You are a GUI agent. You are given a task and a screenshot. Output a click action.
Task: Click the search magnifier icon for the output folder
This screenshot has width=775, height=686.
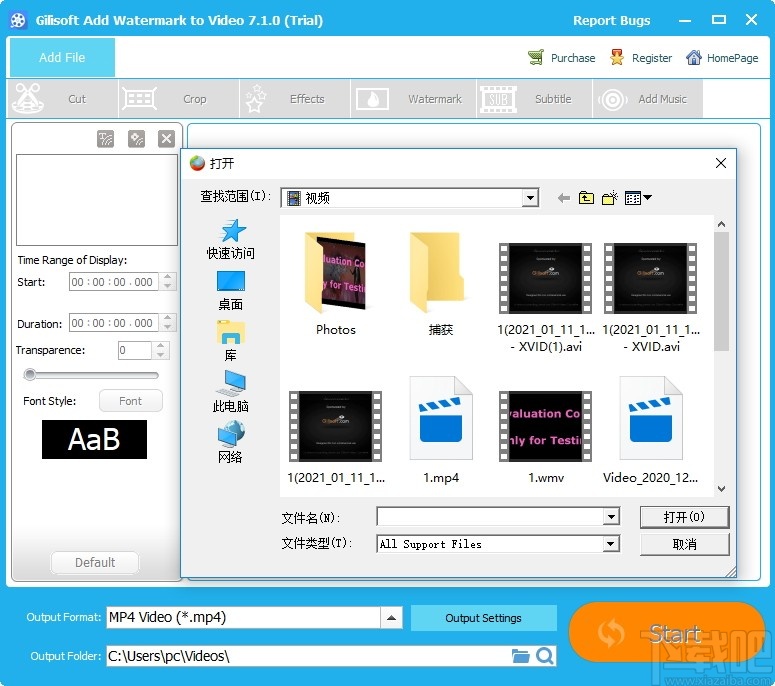pyautogui.click(x=545, y=656)
